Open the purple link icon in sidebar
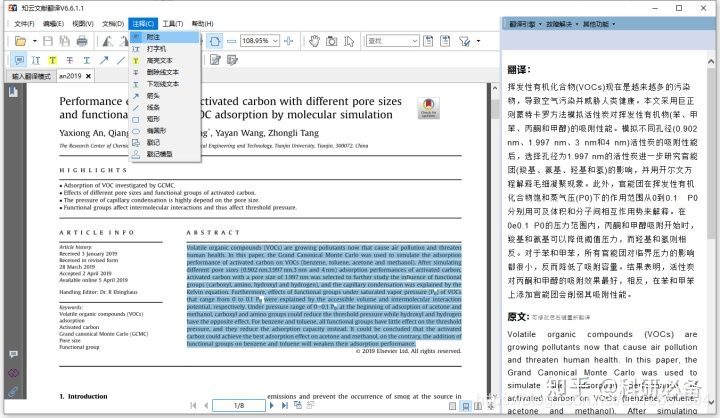Image resolution: width=720 pixels, height=418 pixels. pos(13,373)
